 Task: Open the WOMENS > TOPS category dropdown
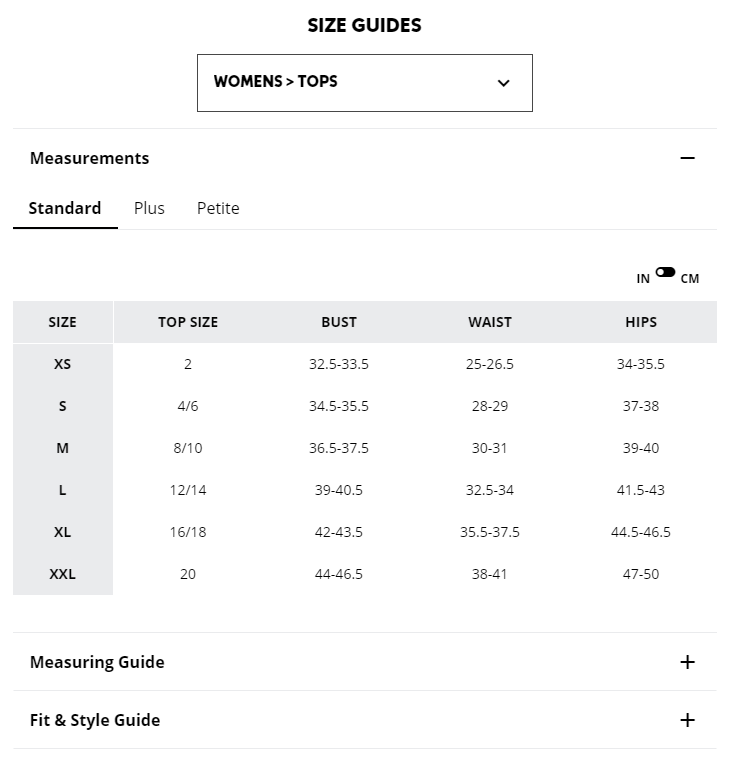click(364, 83)
